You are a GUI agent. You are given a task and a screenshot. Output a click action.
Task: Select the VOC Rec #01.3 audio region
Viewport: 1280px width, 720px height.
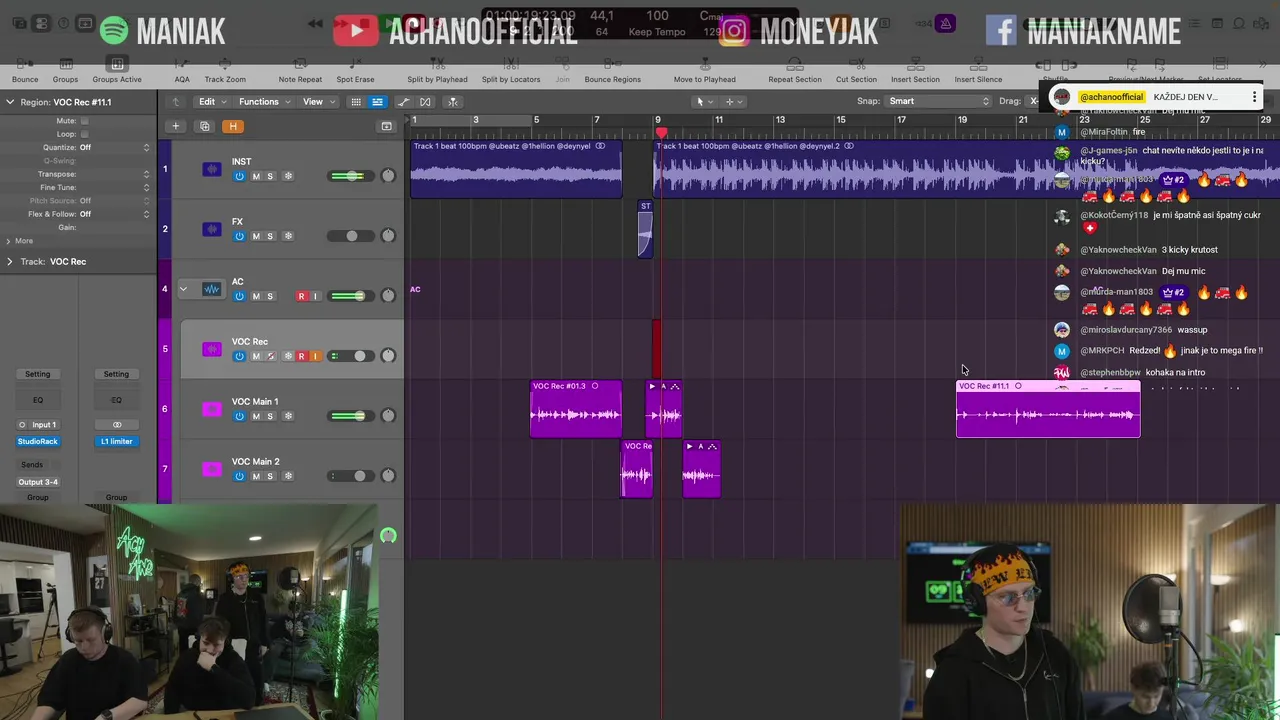575,409
